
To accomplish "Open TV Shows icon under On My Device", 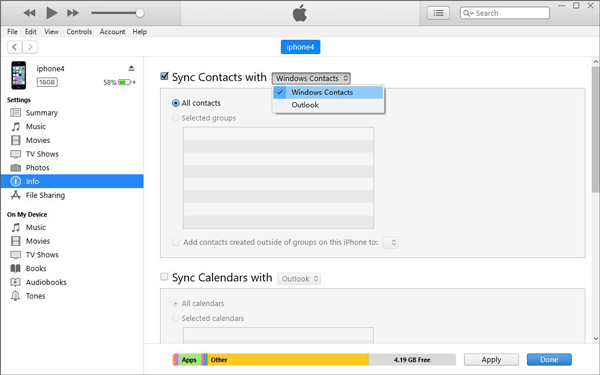I will [x=16, y=255].
